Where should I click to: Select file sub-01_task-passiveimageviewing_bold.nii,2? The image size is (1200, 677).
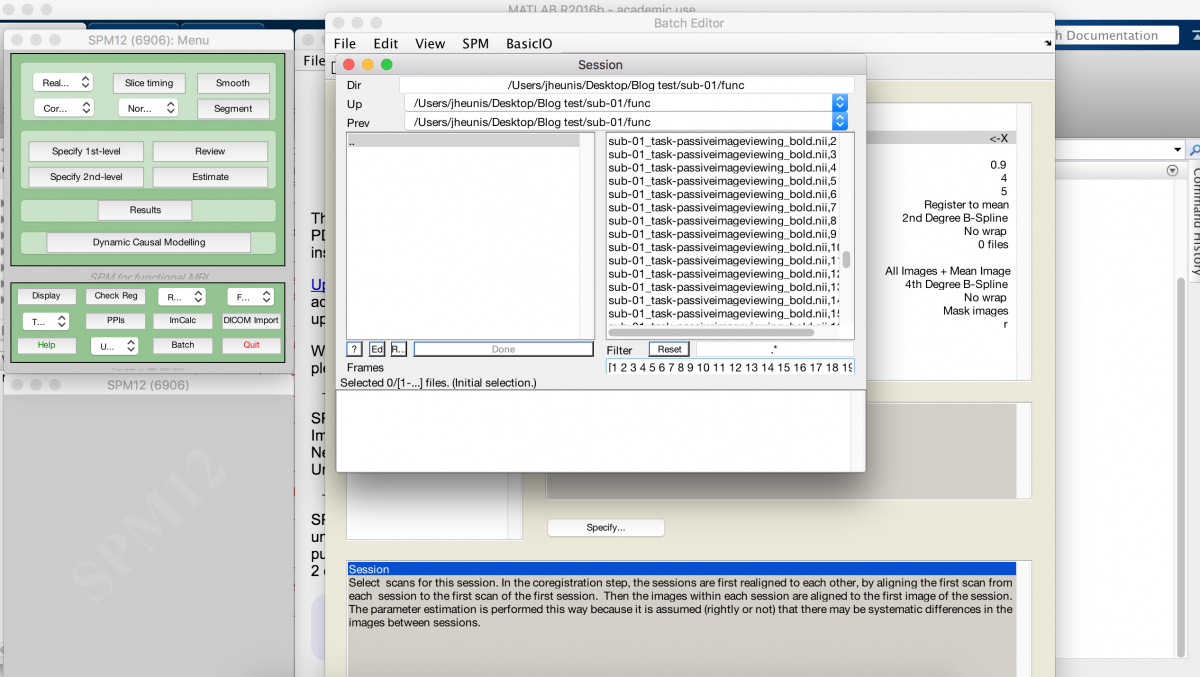(723, 141)
